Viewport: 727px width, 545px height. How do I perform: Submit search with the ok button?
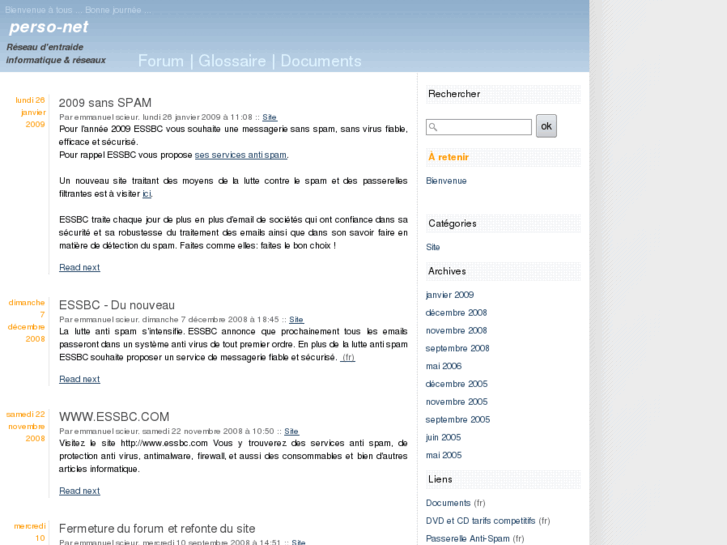click(546, 126)
